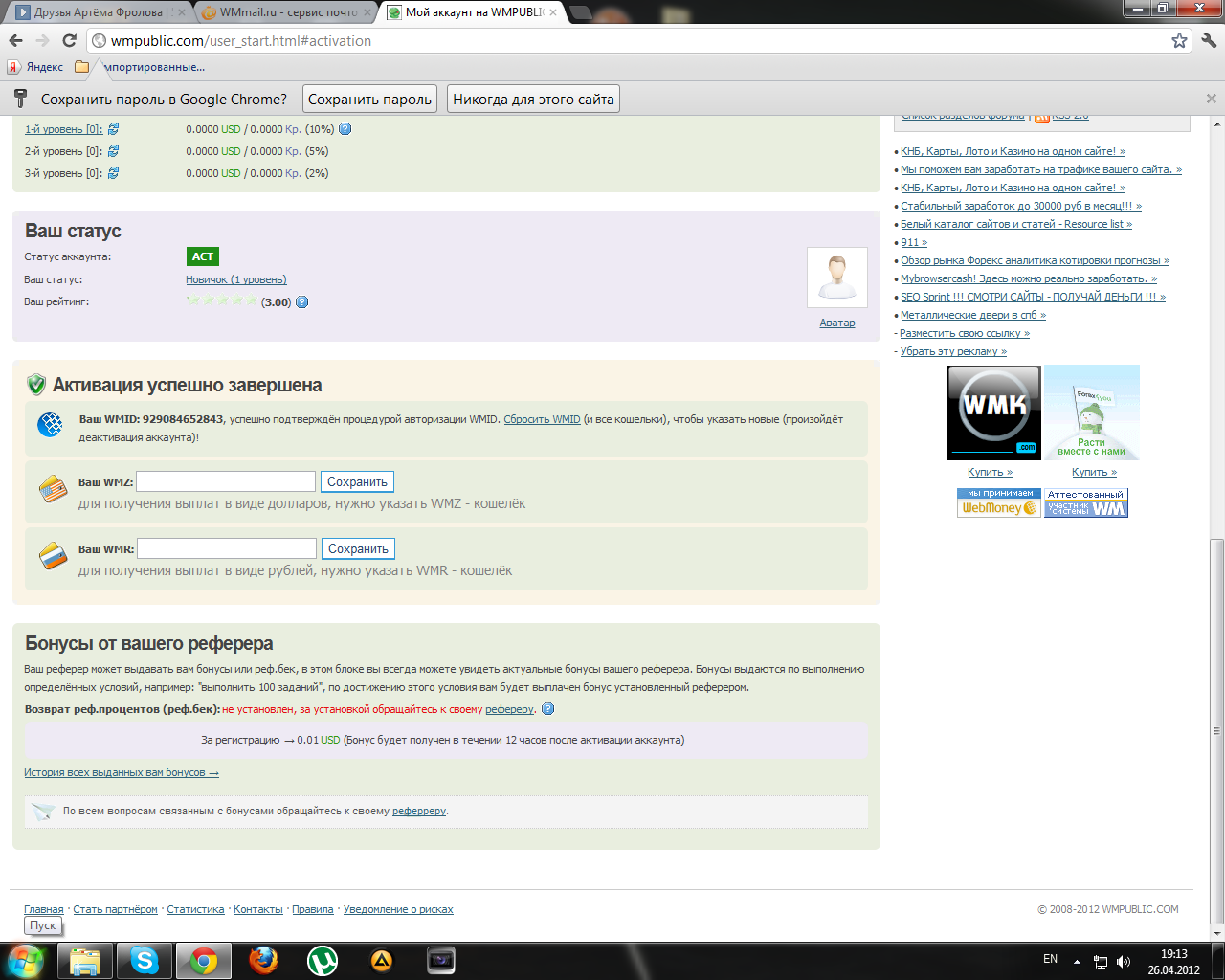The image size is (1225, 980).
Task: Click the EN language indicator
Action: point(1050,959)
